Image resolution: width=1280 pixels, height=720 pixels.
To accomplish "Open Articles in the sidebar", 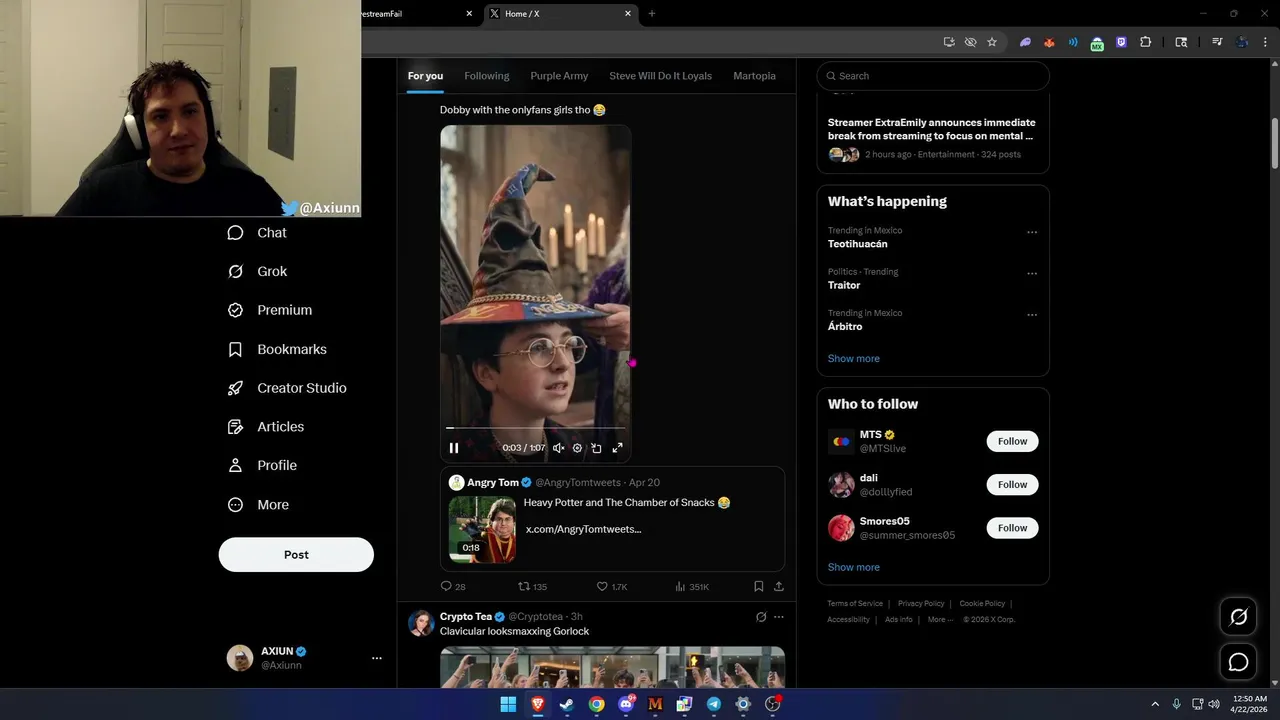I will pyautogui.click(x=266, y=426).
